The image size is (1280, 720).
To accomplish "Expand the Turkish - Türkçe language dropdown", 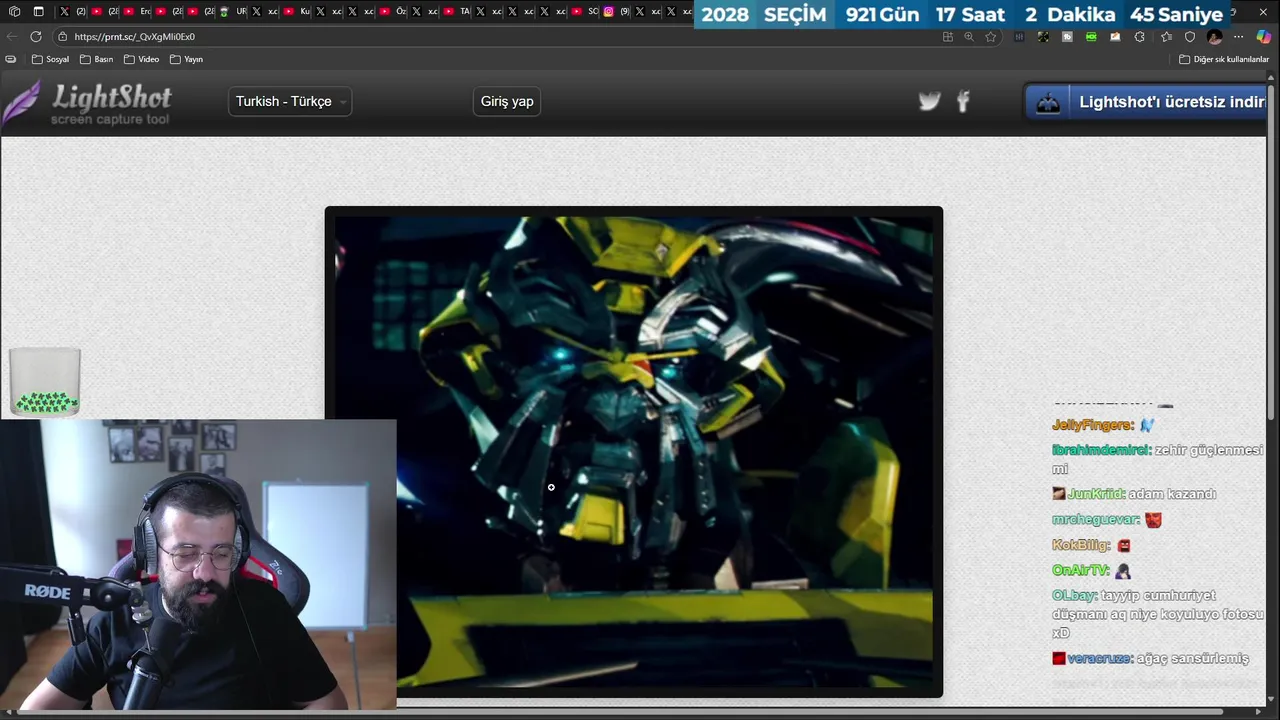I will coord(290,101).
